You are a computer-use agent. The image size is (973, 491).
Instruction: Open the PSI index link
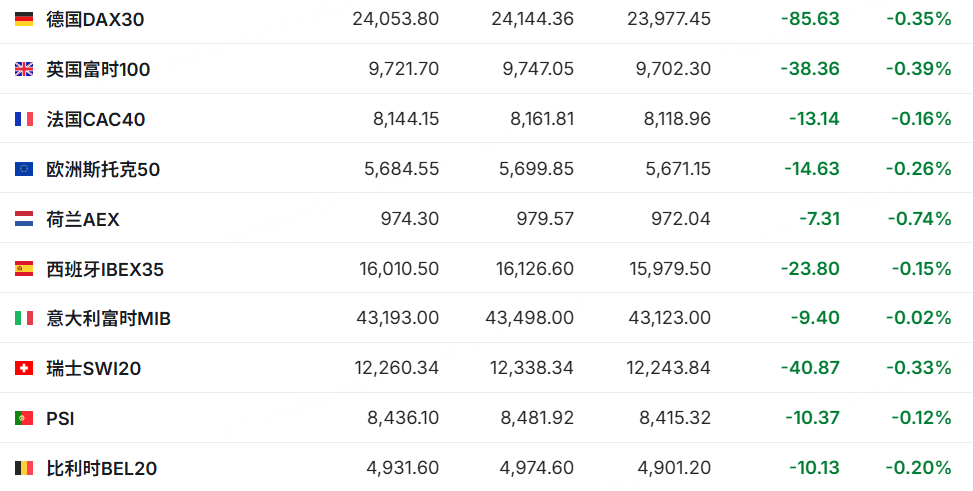coord(60,418)
